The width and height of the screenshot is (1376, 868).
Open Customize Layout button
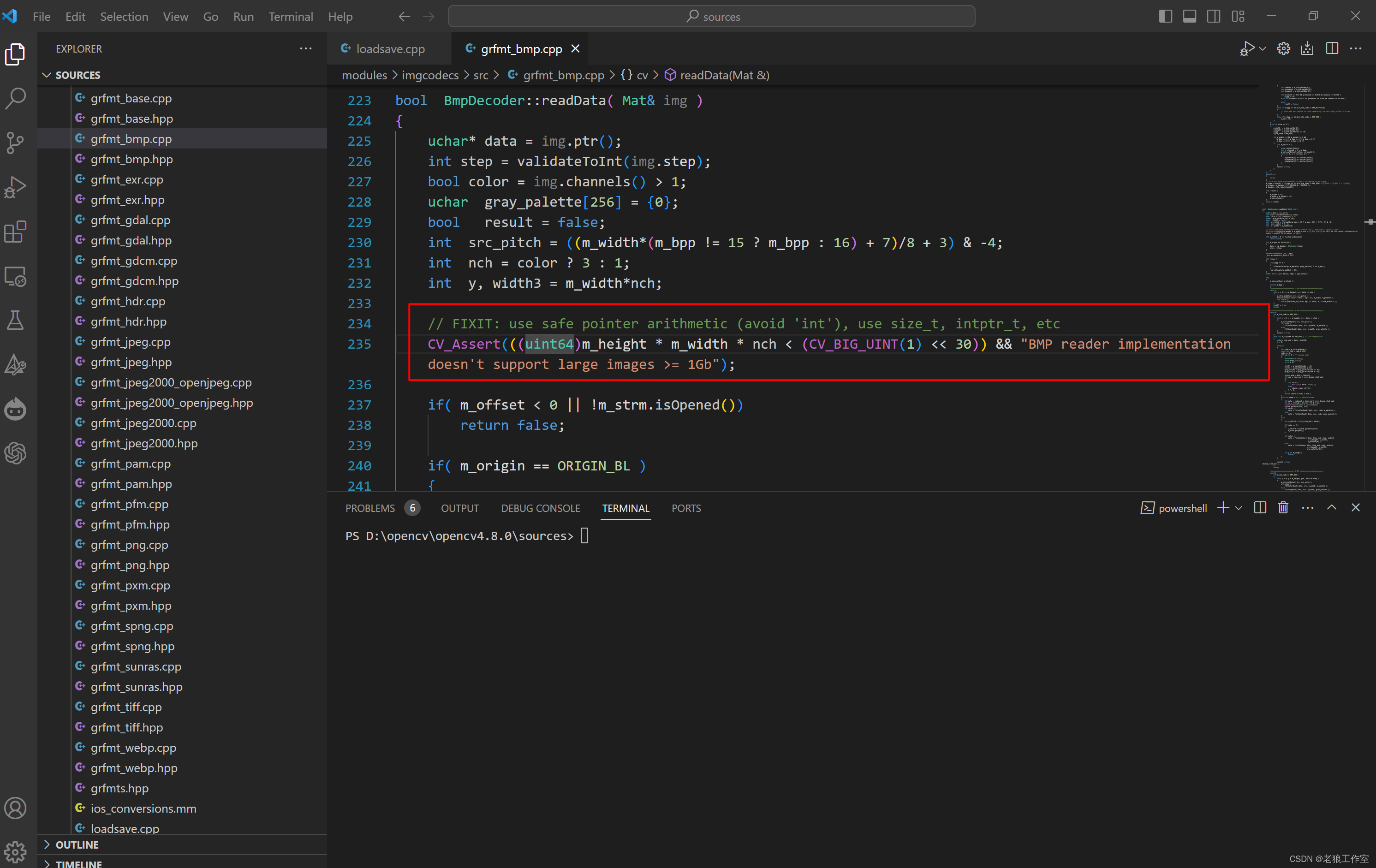pos(1238,17)
